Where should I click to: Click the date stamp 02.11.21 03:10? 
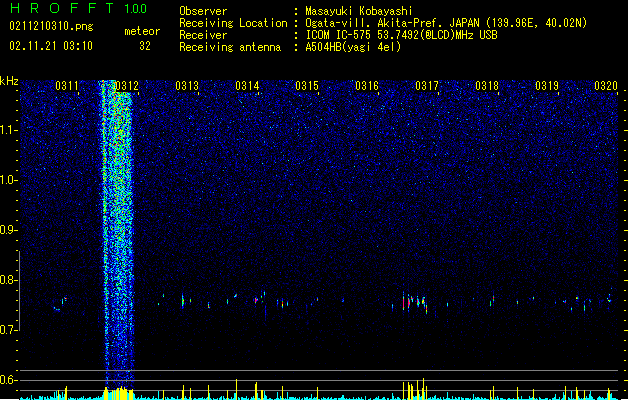click(51, 46)
